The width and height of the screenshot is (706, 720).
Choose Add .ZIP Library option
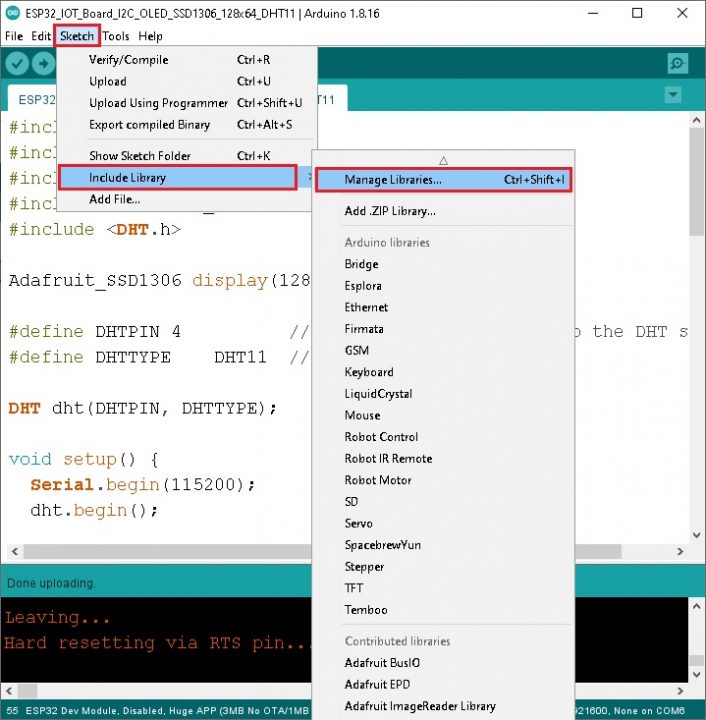[x=390, y=211]
